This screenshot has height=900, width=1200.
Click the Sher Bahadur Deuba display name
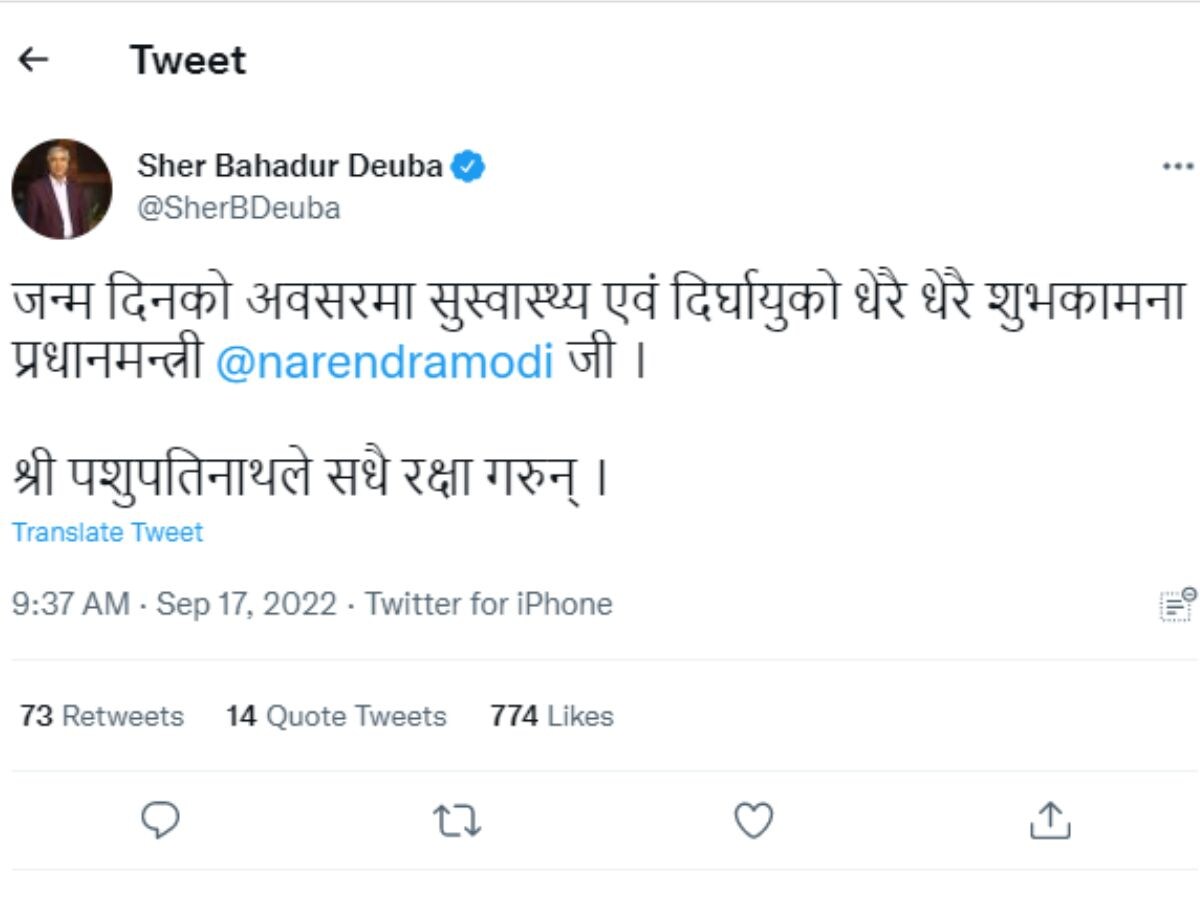pos(290,166)
